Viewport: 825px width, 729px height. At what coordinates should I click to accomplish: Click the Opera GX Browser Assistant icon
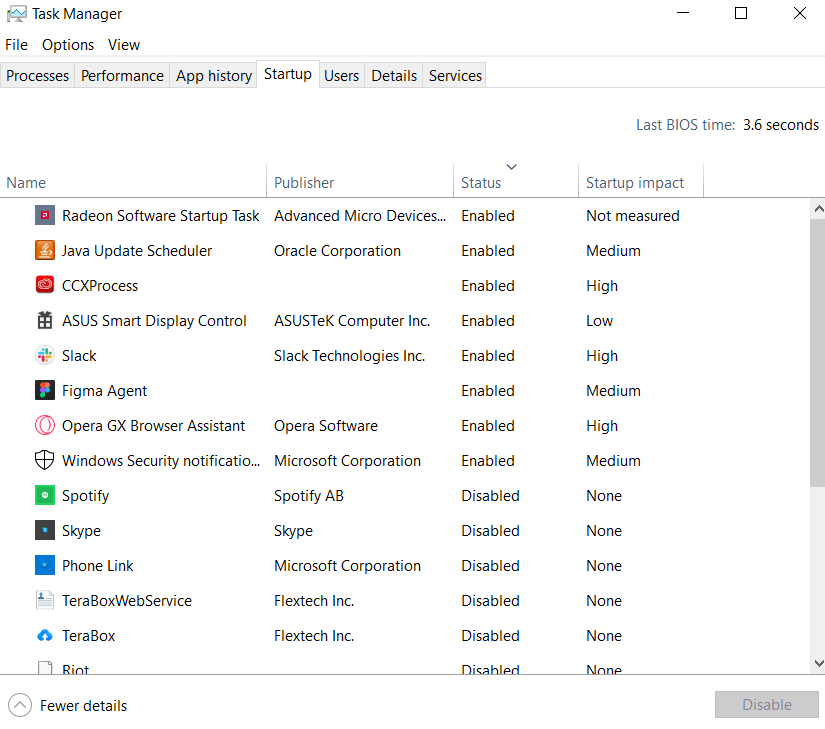point(45,426)
